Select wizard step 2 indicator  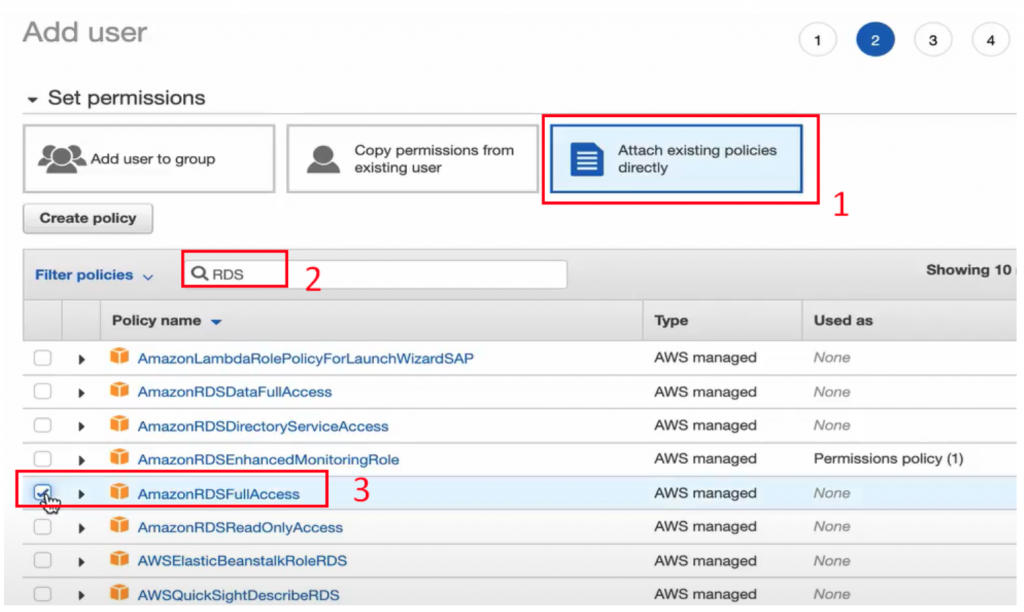point(875,40)
